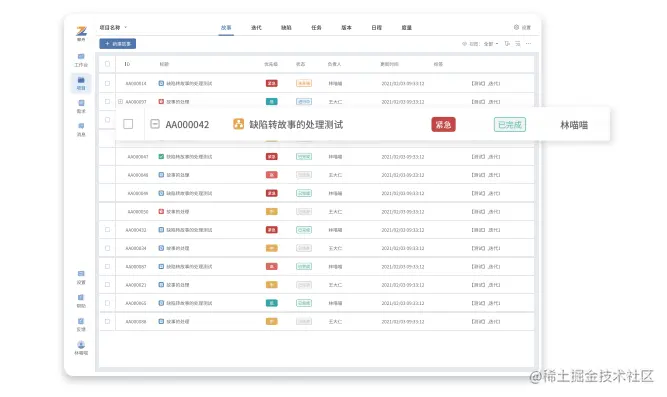Switch to the 迭代 tab
667x397 pixels.
point(256,28)
